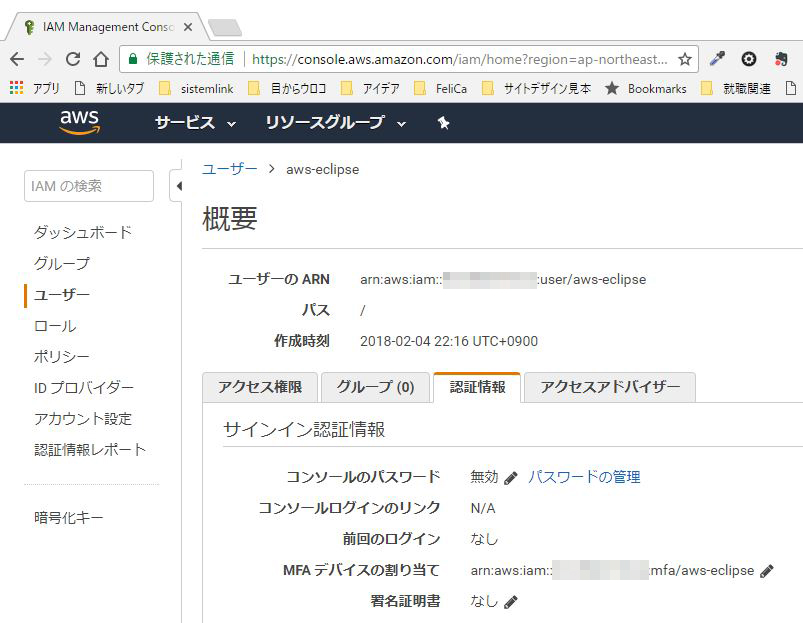Click the browser address bar URL
Viewport: 803px width, 623px height.
[x=459, y=59]
